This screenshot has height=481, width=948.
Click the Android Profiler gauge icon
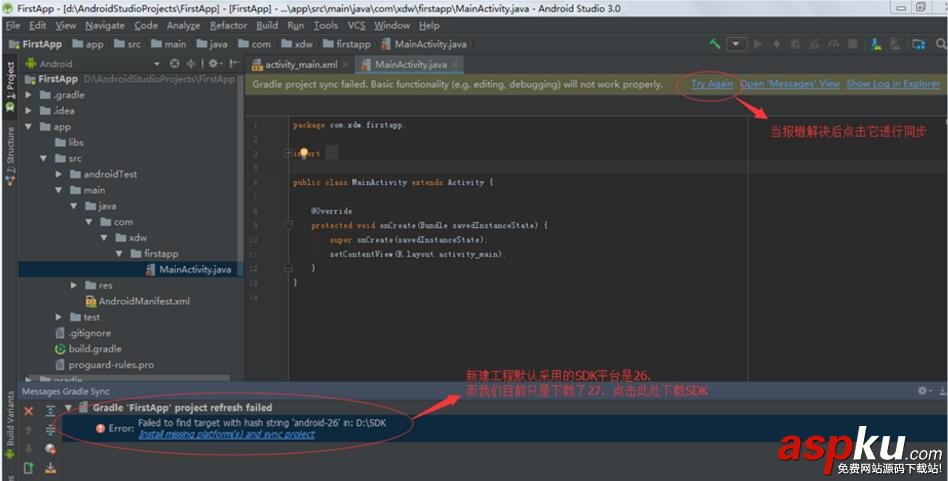[834, 44]
